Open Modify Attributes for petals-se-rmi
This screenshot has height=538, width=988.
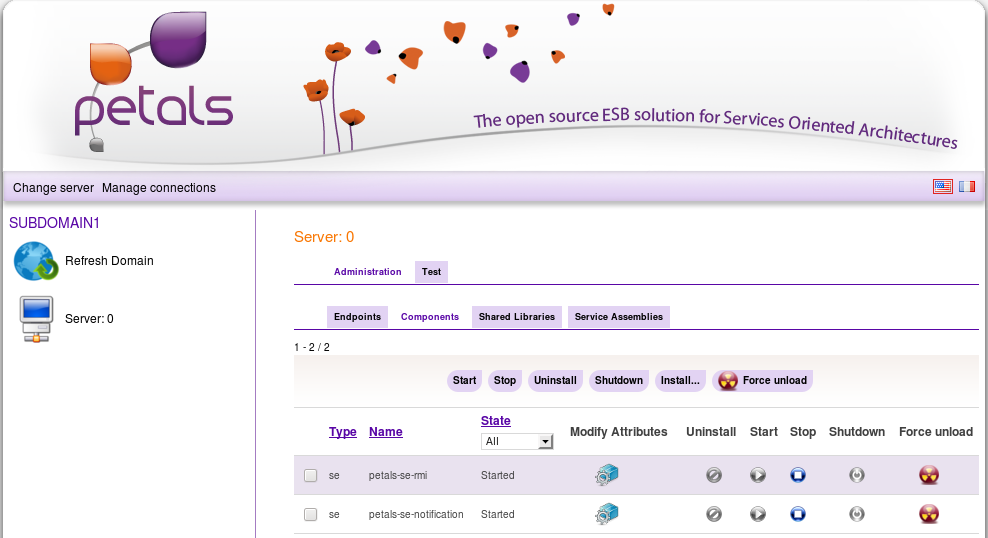tap(607, 475)
